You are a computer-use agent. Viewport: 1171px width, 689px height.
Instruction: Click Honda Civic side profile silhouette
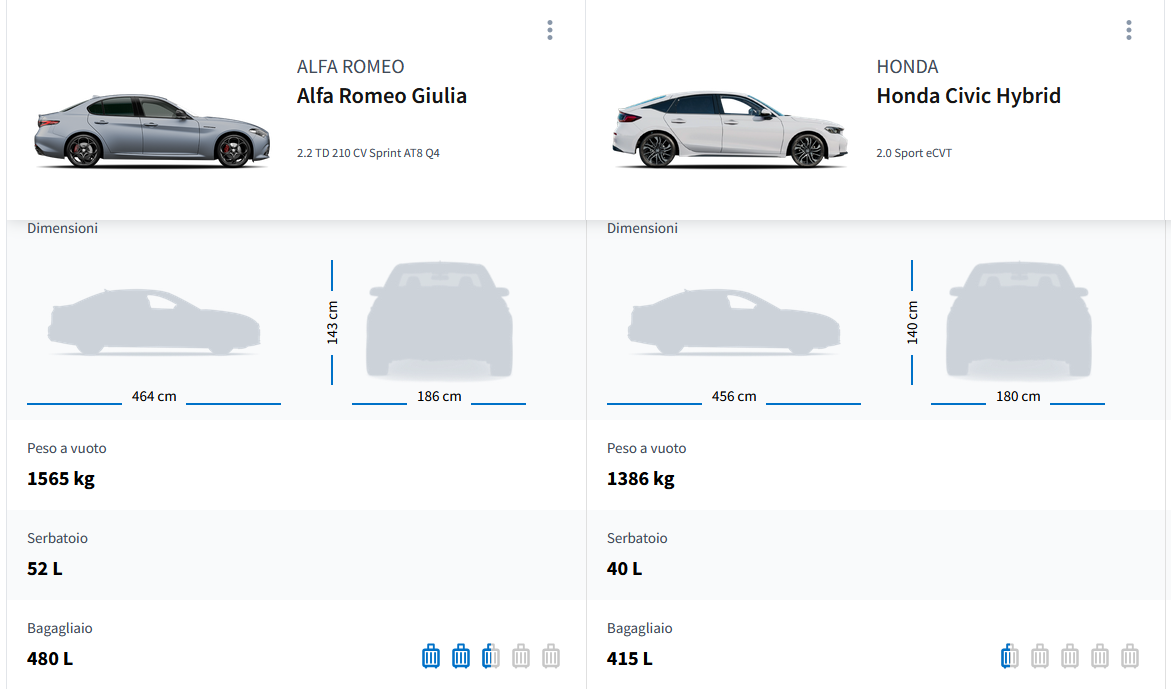734,322
